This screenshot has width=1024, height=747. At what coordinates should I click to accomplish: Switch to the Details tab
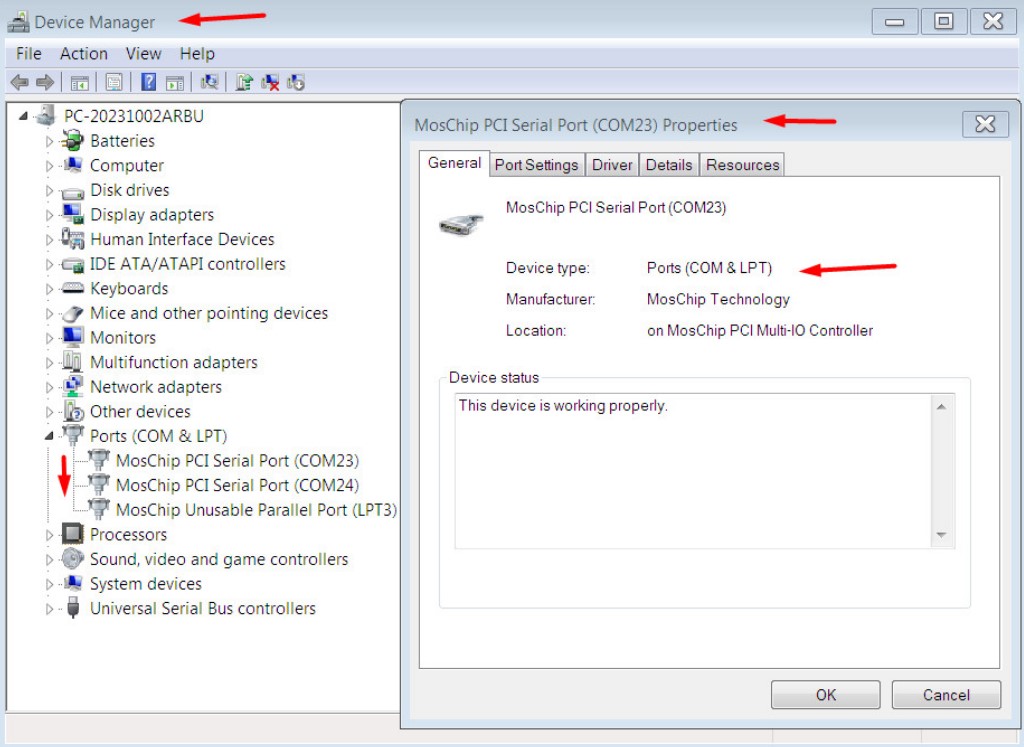coord(669,165)
